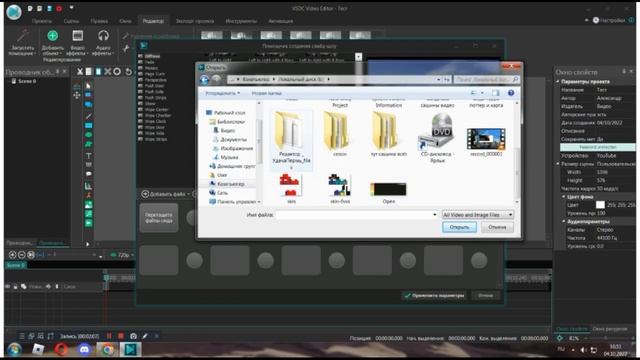Image resolution: width=640 pixels, height=360 pixels.
Task: Click the red stop recording icon
Action: click(121, 336)
